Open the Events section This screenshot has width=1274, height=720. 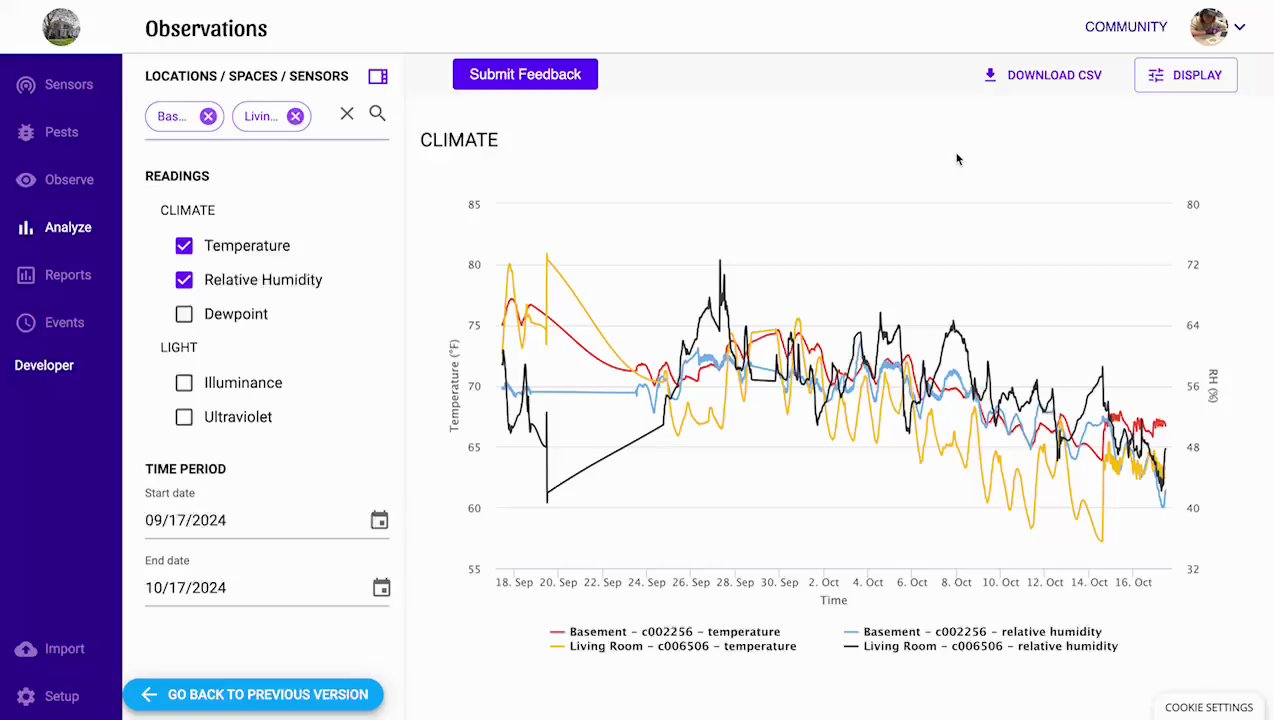coord(64,323)
